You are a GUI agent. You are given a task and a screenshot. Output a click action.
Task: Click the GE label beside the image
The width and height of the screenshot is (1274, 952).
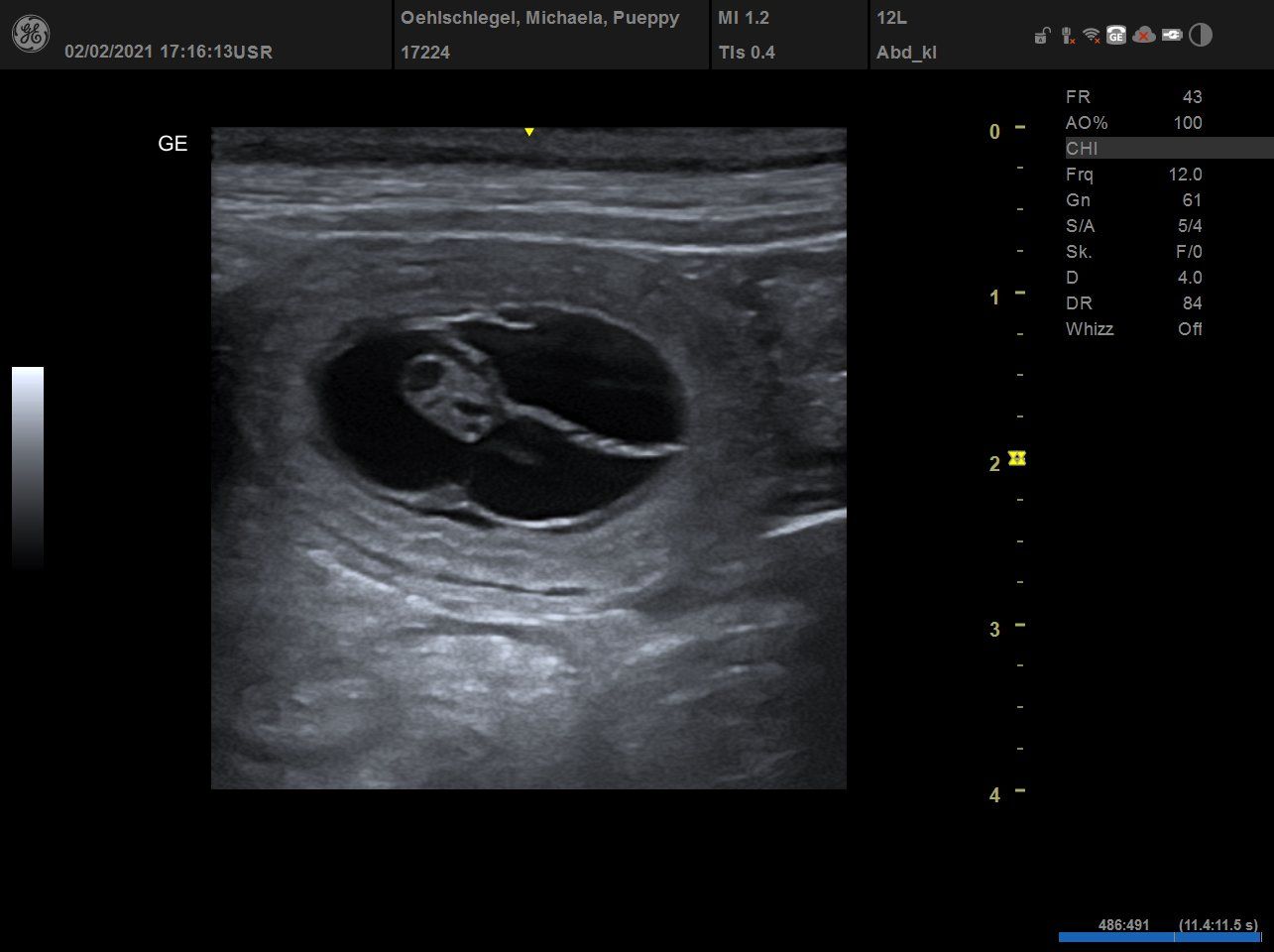pyautogui.click(x=173, y=144)
